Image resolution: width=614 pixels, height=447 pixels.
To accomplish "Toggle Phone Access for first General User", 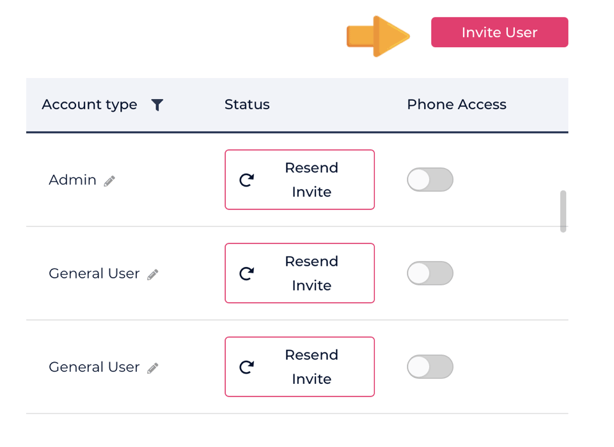I will coord(430,273).
